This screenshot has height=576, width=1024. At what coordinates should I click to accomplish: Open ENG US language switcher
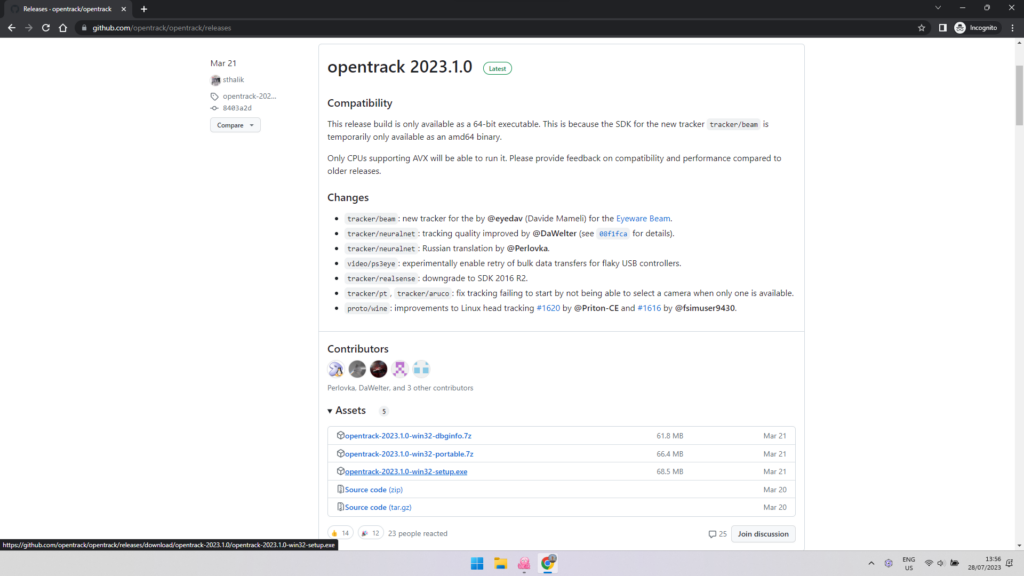[x=908, y=564]
